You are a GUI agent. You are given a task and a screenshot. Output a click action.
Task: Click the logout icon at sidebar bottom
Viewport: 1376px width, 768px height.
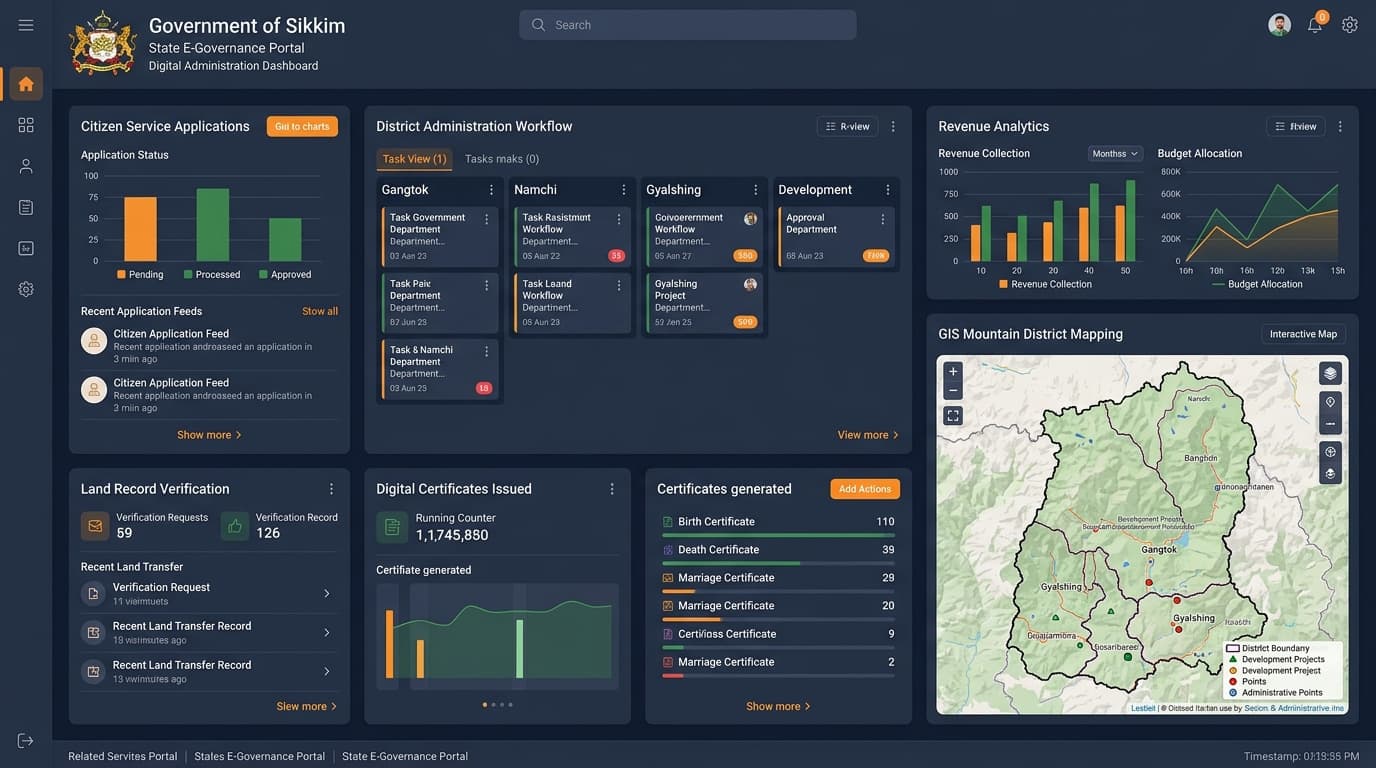[26, 740]
